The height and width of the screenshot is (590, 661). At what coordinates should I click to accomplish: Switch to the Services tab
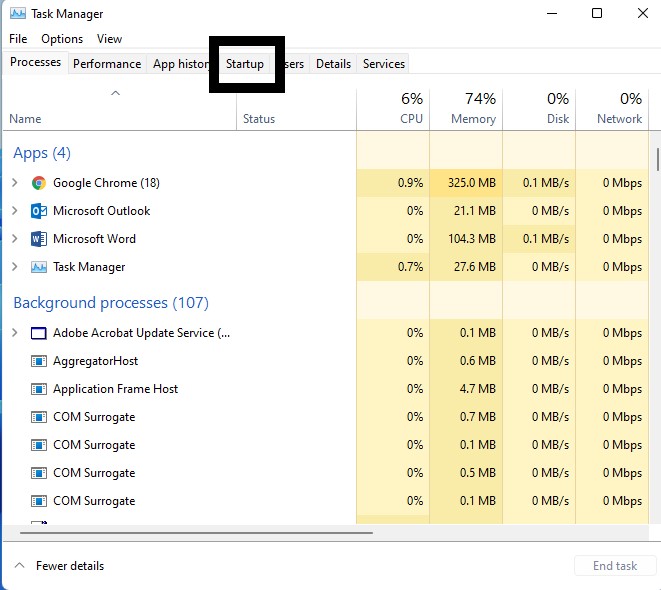tap(384, 64)
